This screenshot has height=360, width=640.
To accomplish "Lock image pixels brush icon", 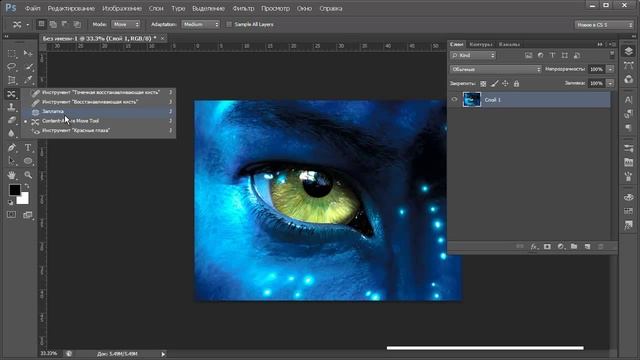I will (494, 84).
